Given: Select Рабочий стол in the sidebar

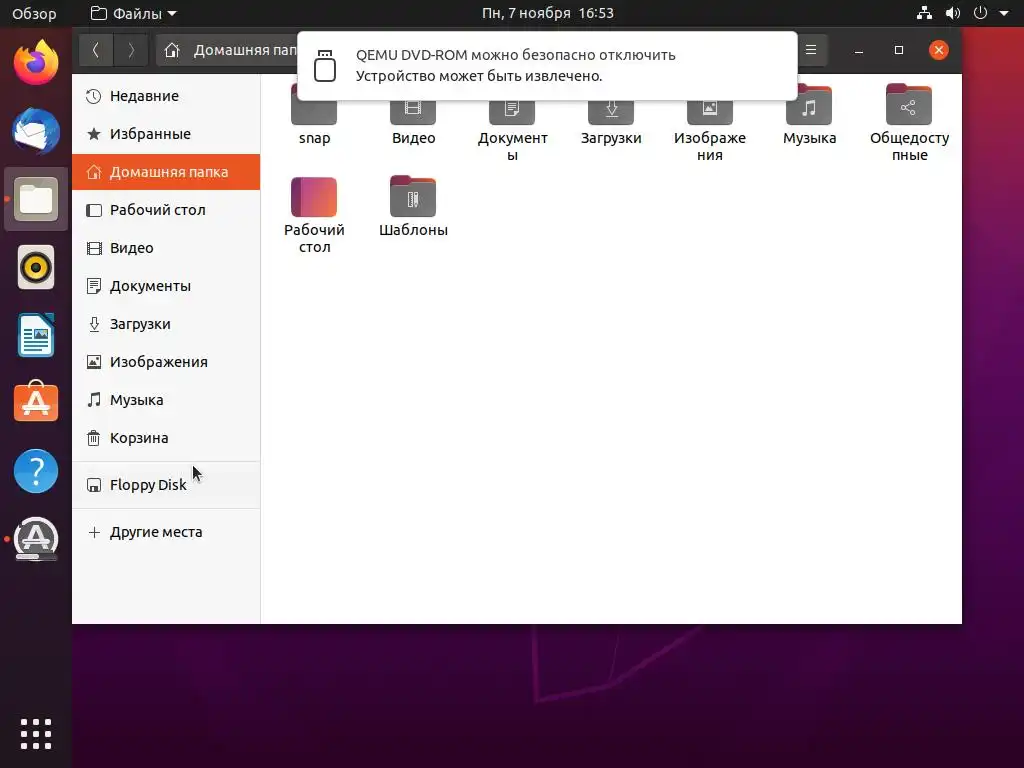Looking at the screenshot, I should (x=166, y=210).
